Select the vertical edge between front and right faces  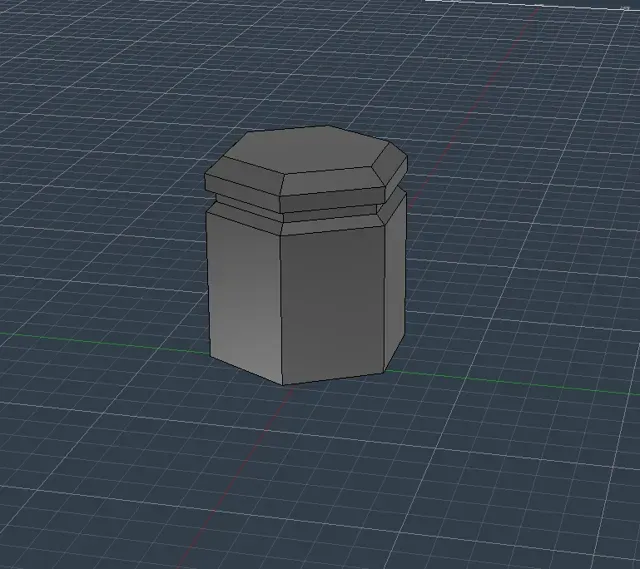pos(384,298)
